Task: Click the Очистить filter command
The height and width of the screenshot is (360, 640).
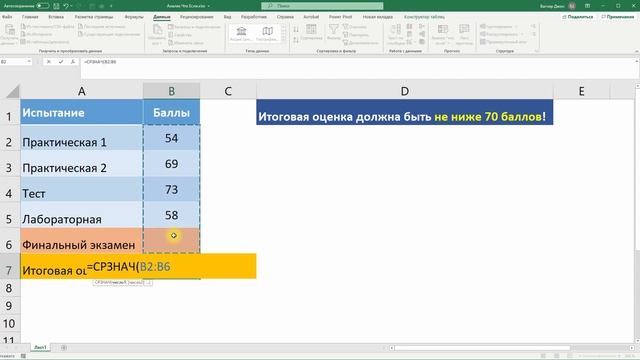Action: tap(354, 27)
